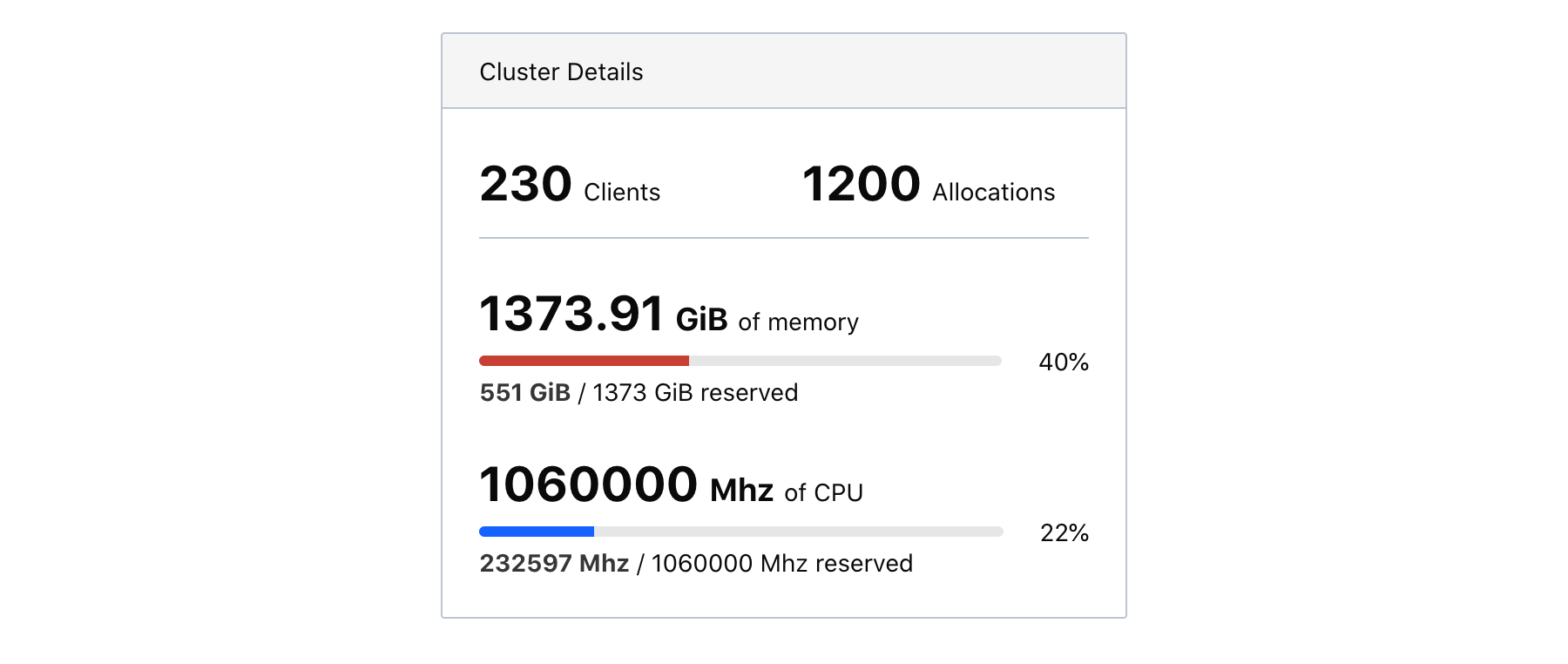Click the red filled memory bar segment
This screenshot has height=664, width=1568.
tap(584, 361)
